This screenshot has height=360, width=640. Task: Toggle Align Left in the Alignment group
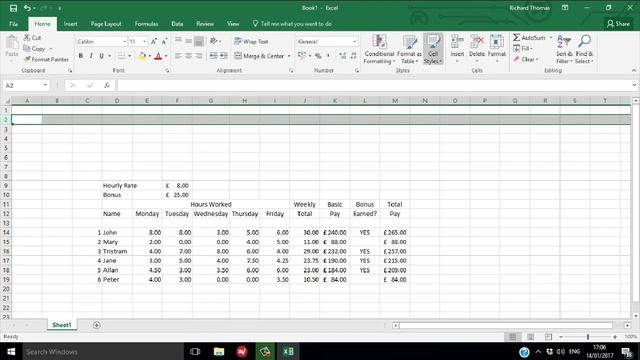(178, 56)
